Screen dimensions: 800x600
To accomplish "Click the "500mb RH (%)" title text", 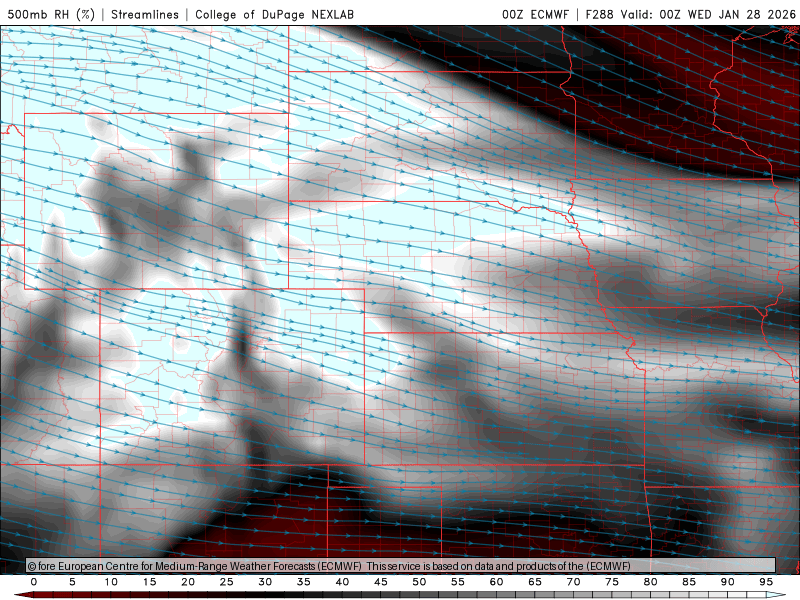I will [x=51, y=14].
